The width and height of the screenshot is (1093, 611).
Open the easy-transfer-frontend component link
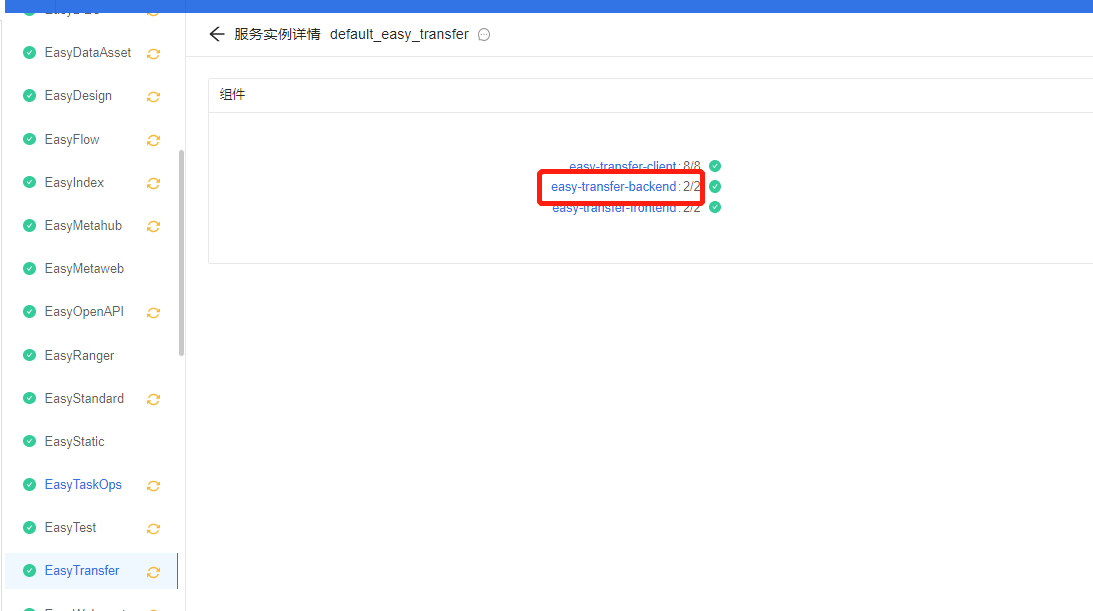tap(614, 208)
